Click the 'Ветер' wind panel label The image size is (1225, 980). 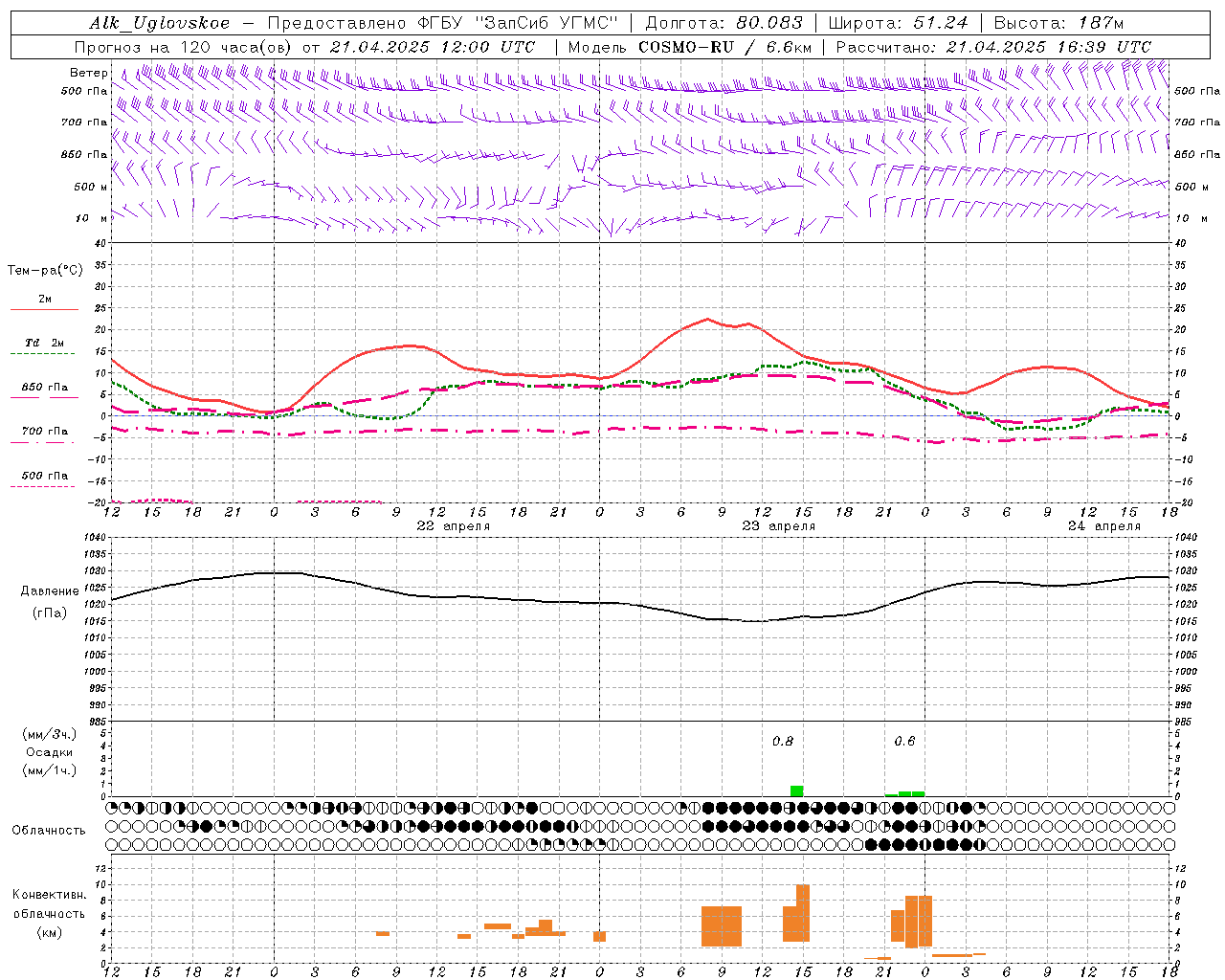88,73
